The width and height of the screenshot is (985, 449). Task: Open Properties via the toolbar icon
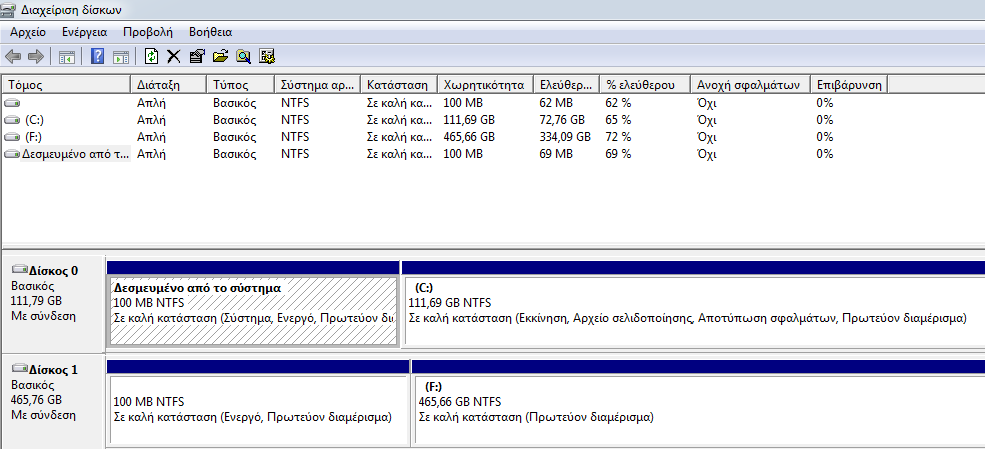coord(197,57)
